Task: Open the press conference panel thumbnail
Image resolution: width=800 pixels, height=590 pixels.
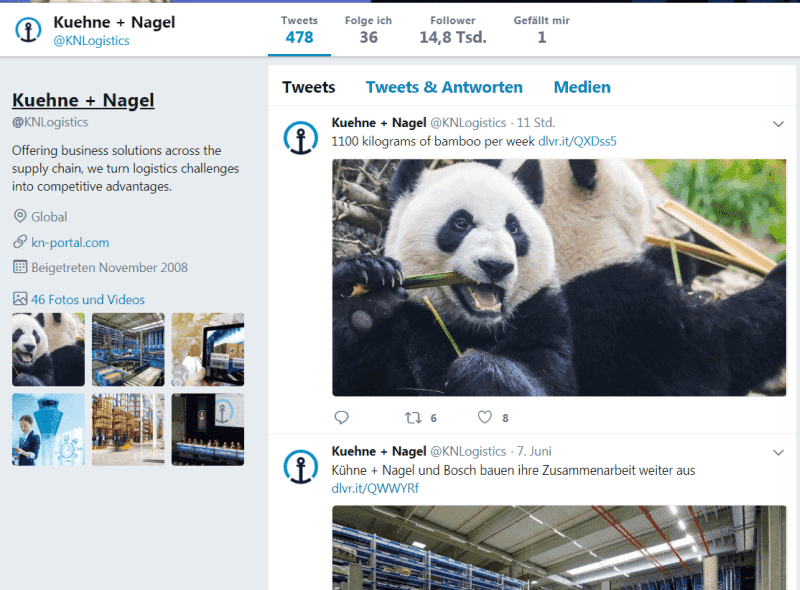Action: tap(208, 429)
